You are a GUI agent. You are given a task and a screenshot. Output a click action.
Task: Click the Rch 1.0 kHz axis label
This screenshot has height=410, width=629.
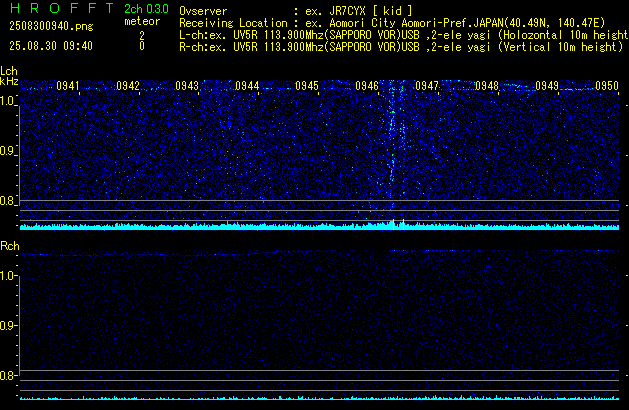8,276
